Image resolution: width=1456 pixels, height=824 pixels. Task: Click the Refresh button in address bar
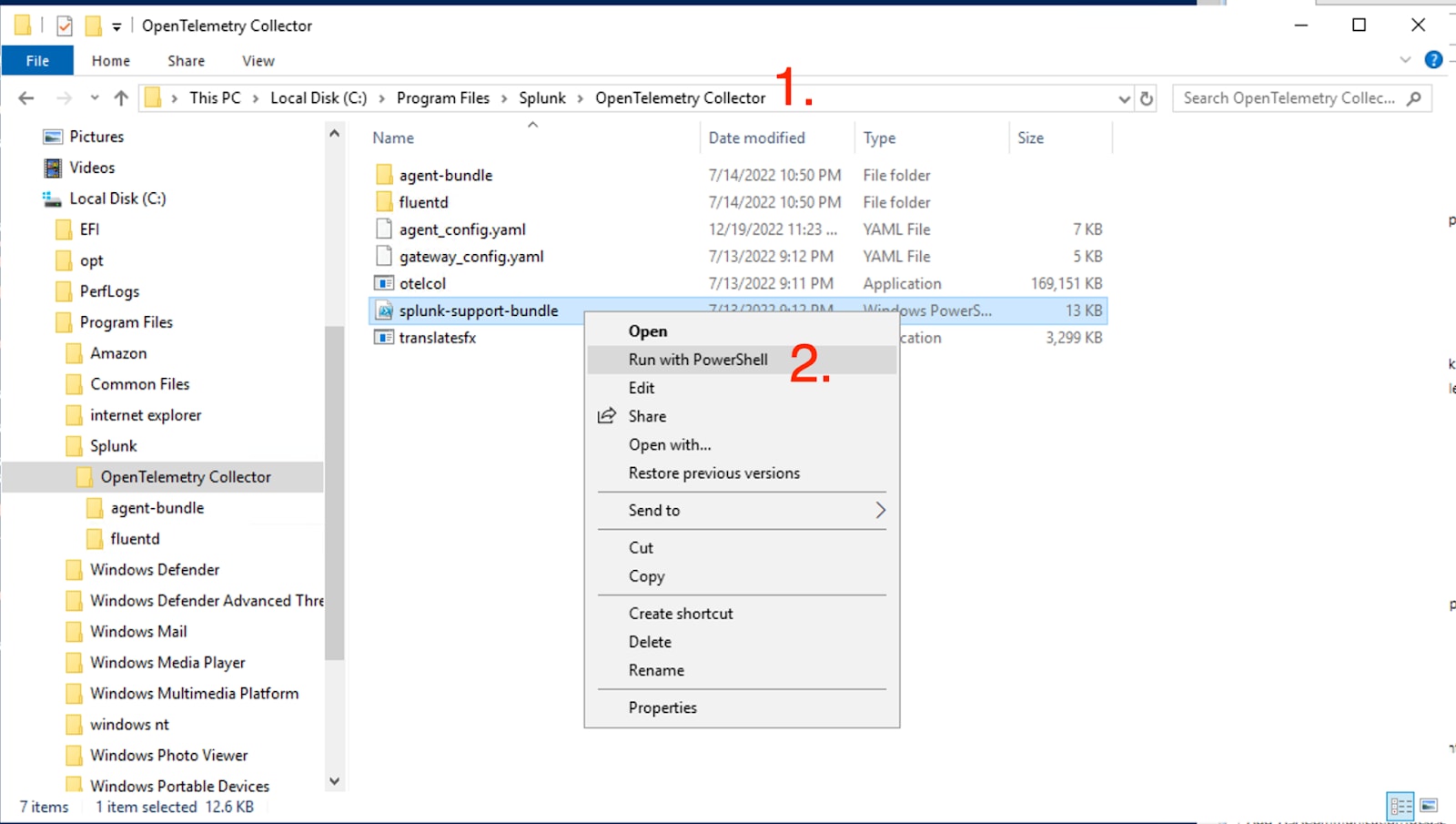tap(1147, 98)
